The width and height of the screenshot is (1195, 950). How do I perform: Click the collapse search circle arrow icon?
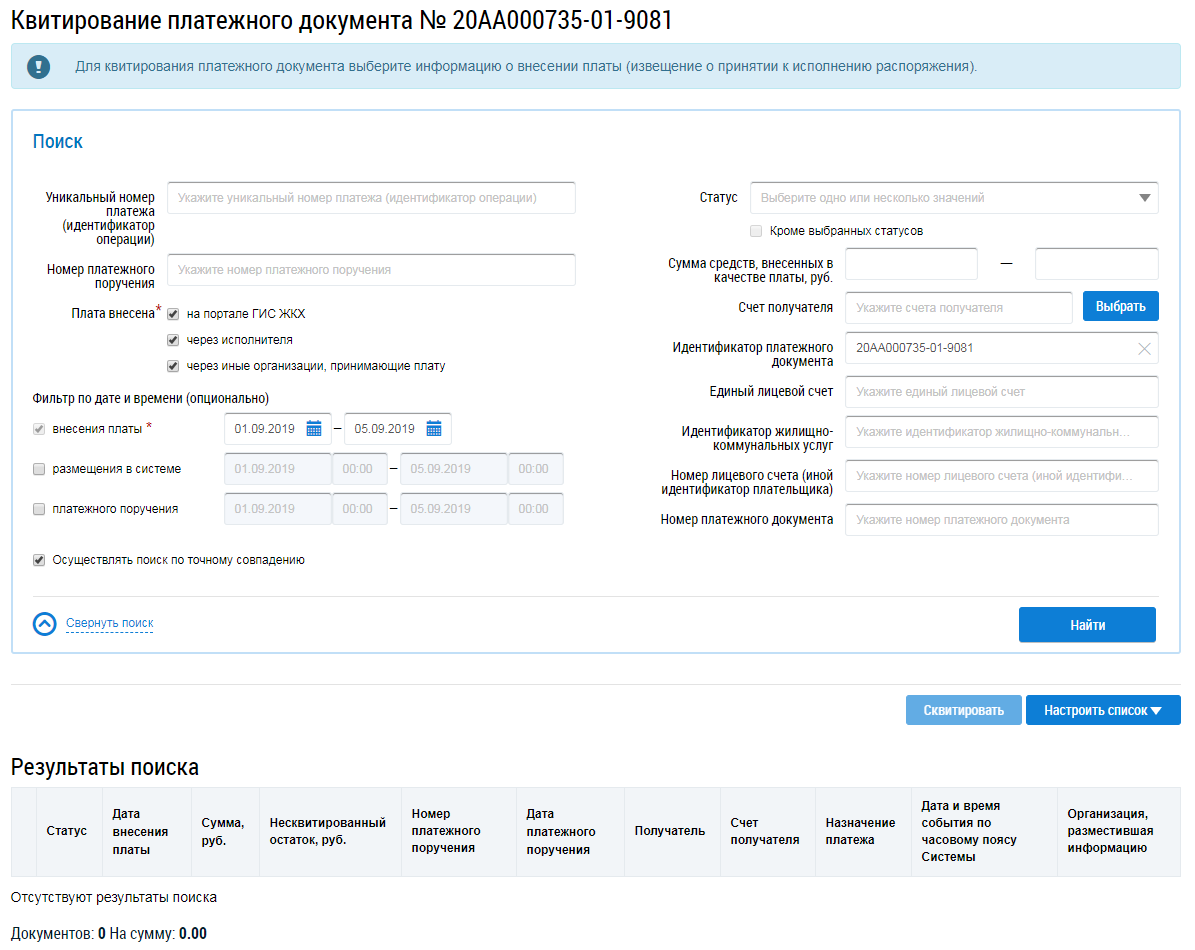click(45, 624)
